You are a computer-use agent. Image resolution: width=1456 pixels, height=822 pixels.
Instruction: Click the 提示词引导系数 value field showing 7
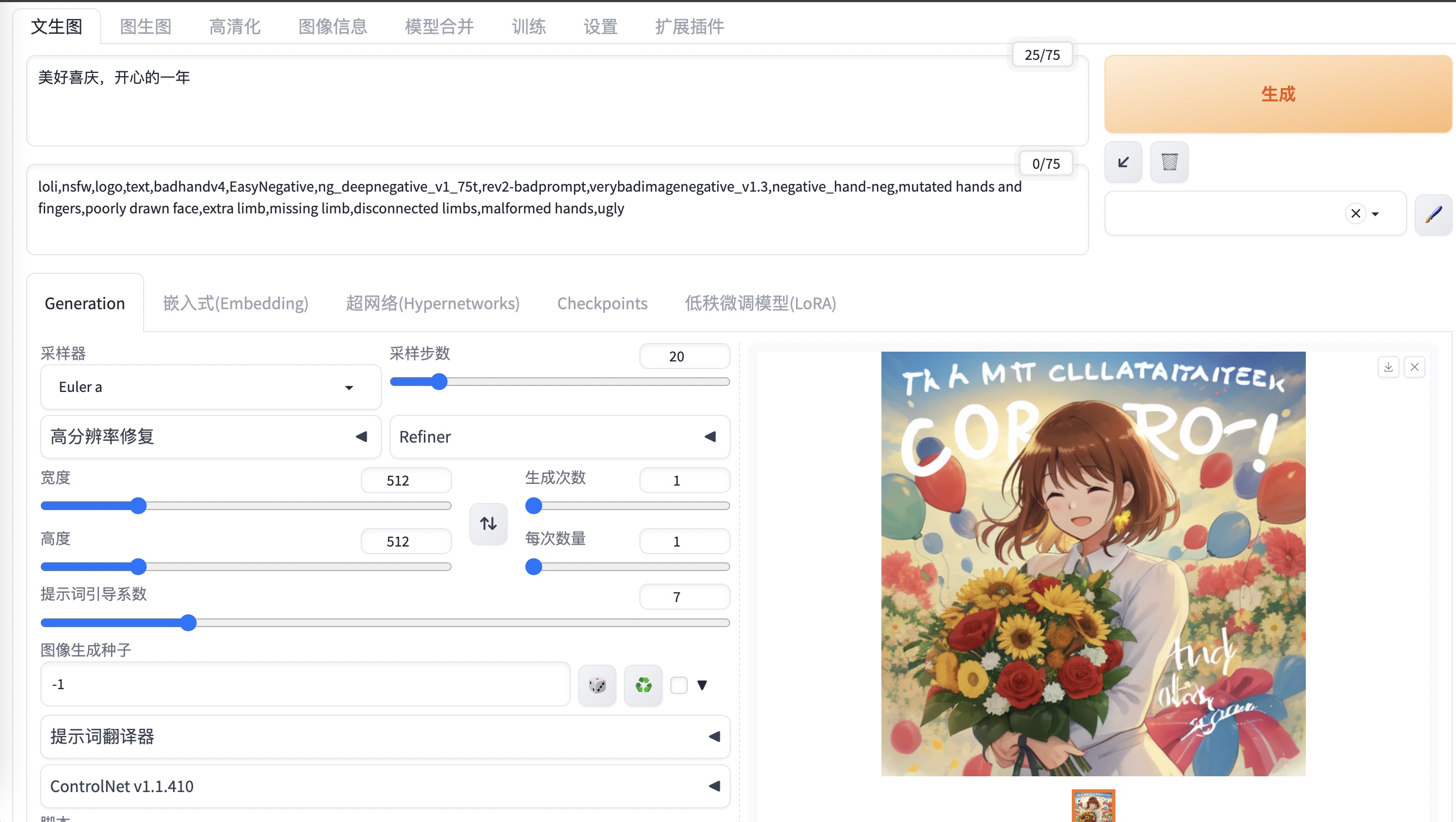pyautogui.click(x=684, y=597)
